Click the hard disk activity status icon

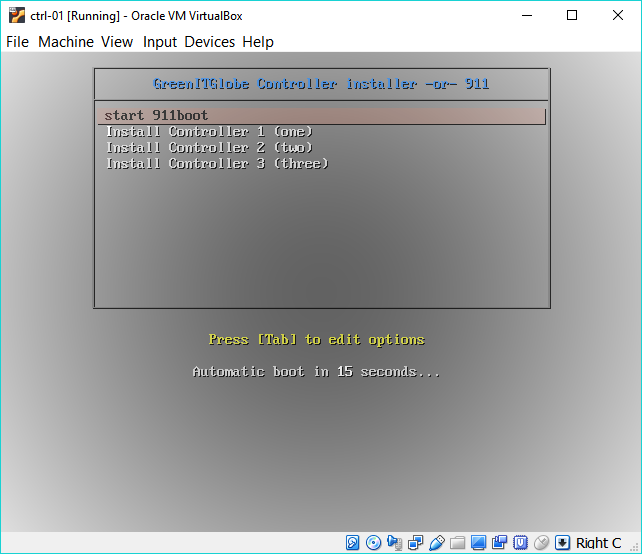(x=353, y=543)
